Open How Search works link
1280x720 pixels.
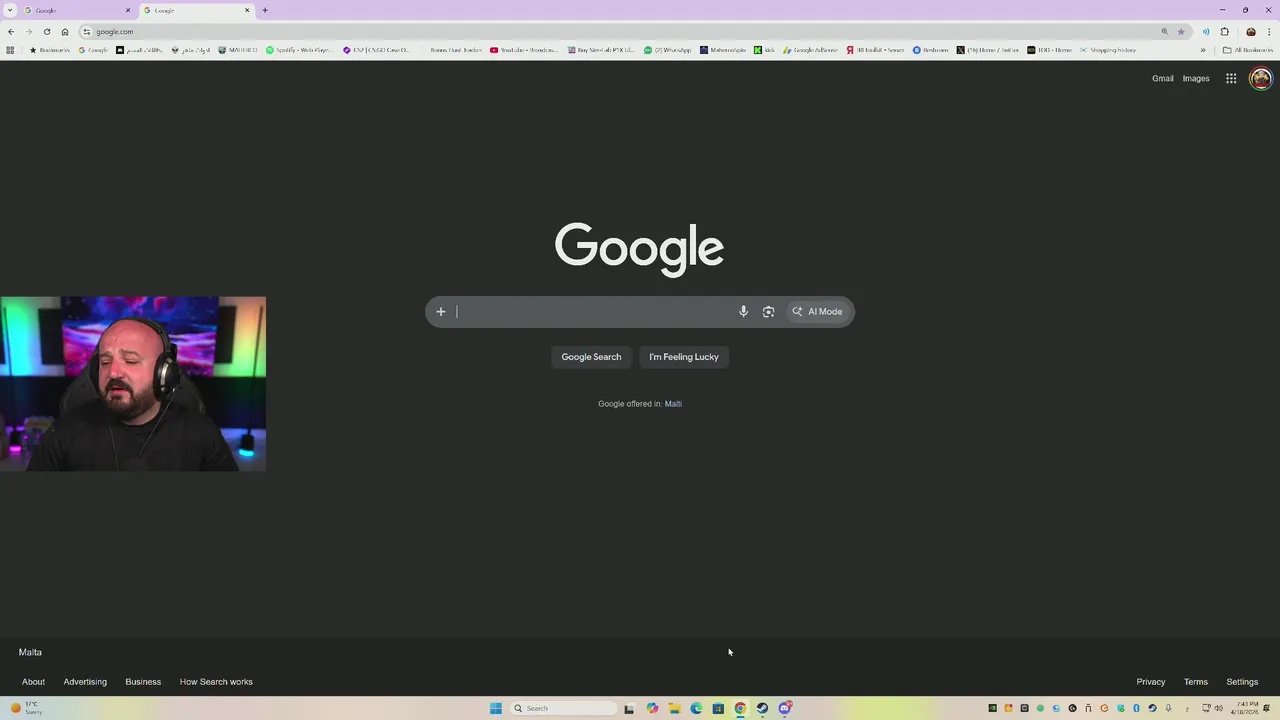pos(216,682)
